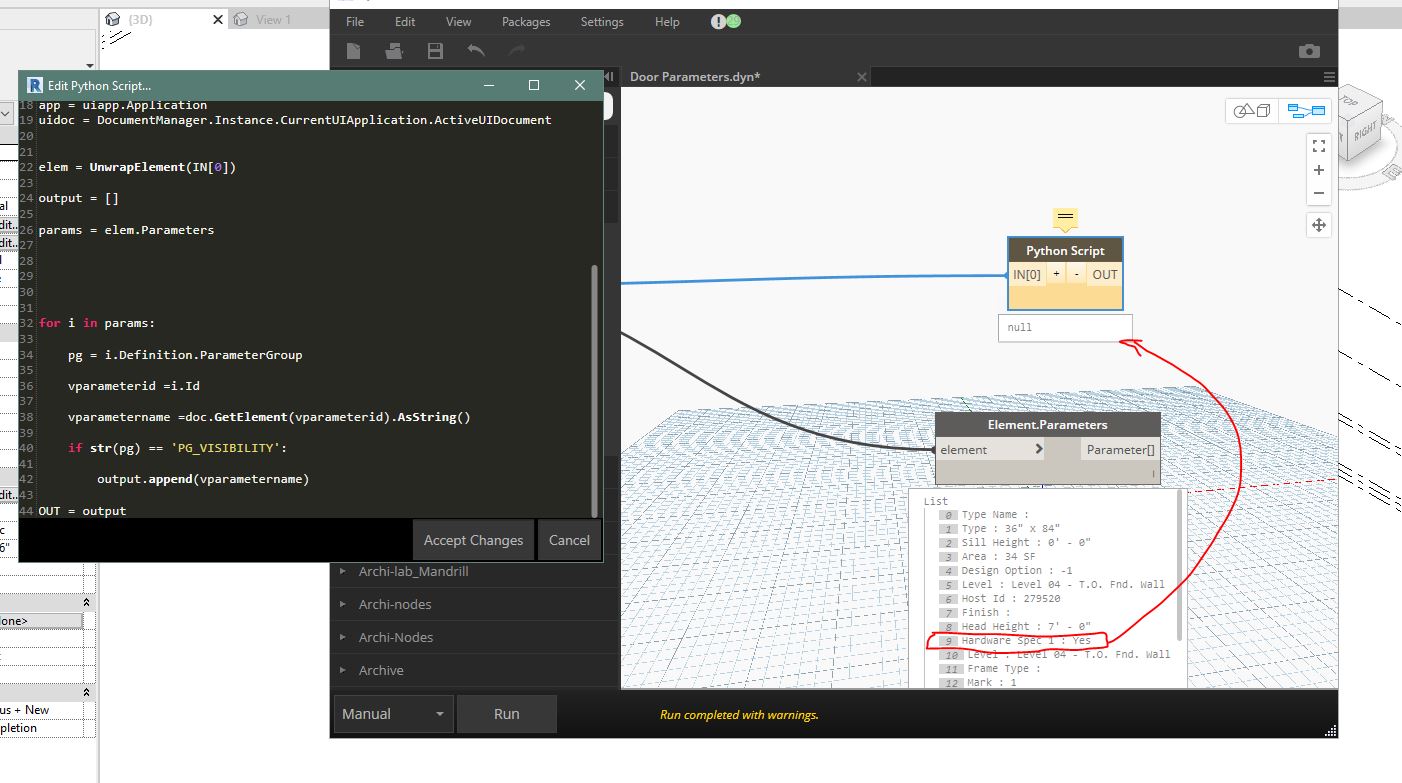
Task: Accept changes in Python script editor
Action: [473, 540]
